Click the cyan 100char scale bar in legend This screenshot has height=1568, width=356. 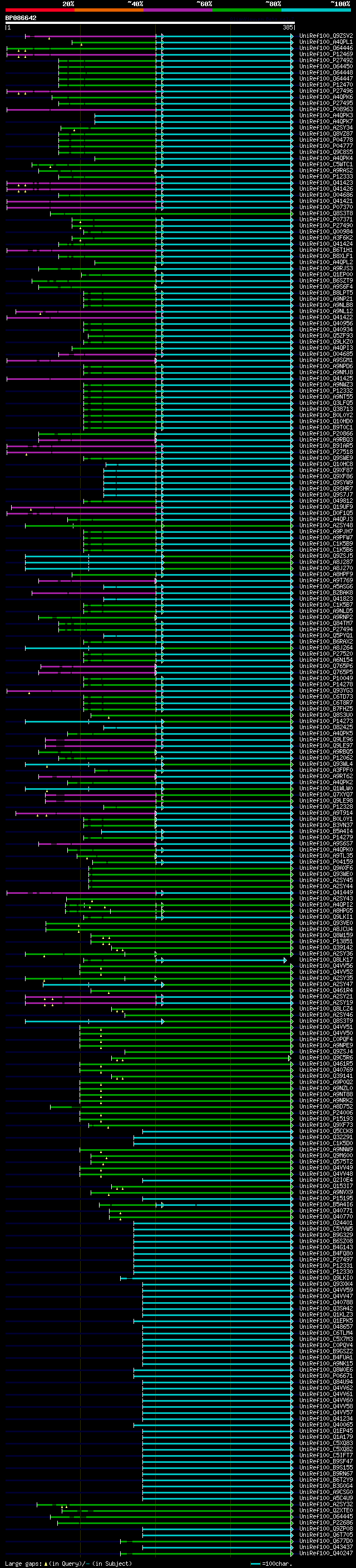pos(256,1564)
